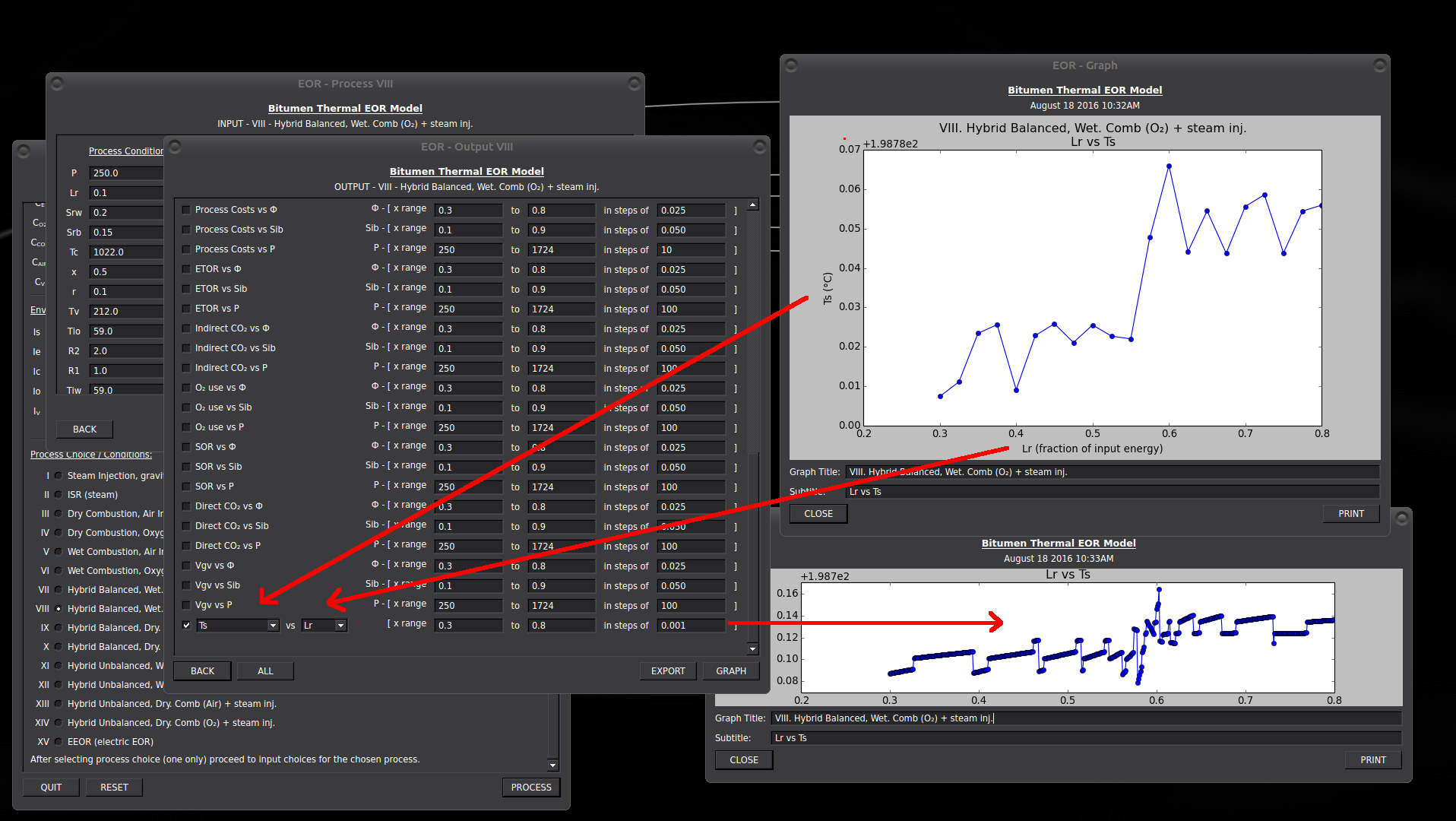Click the GRAPH button

[x=731, y=671]
